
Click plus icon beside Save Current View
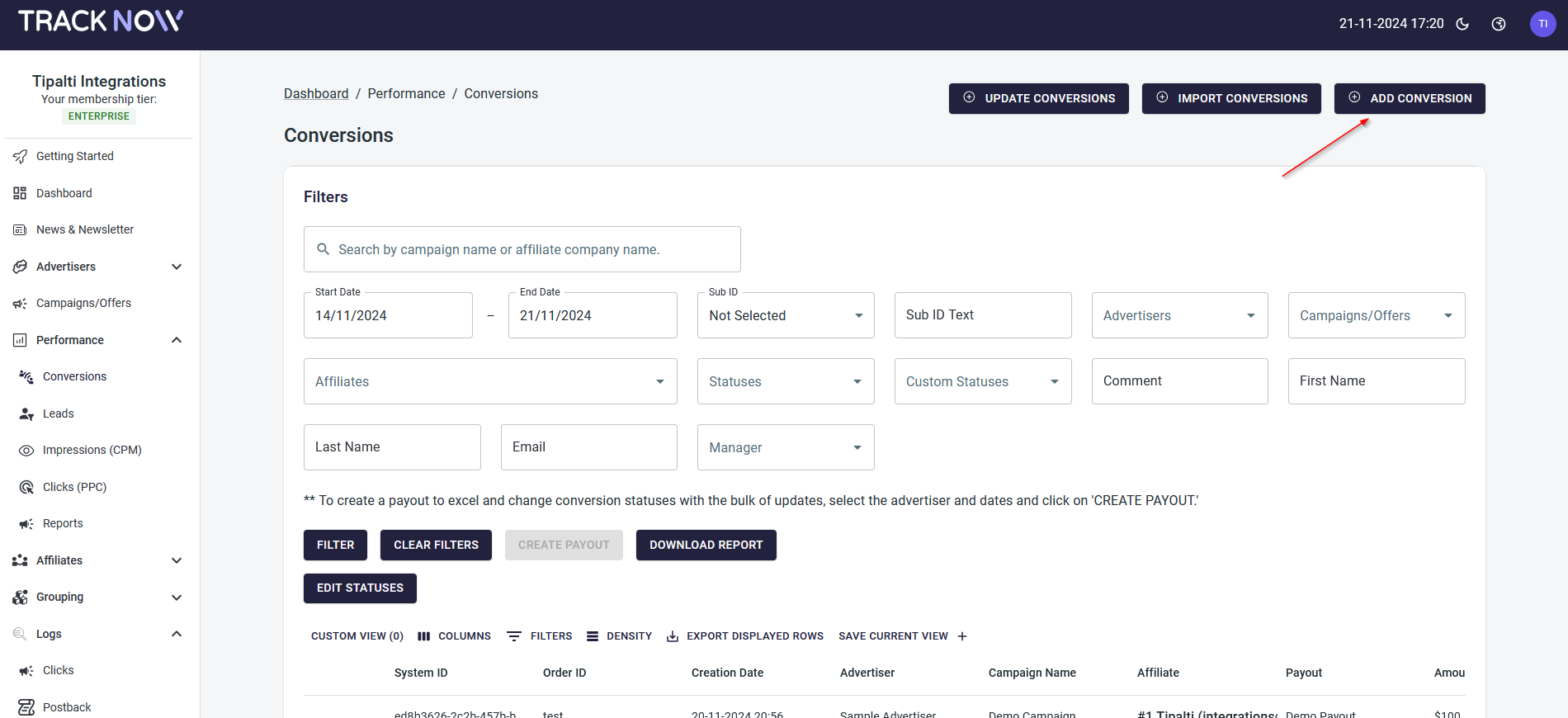tap(962, 636)
